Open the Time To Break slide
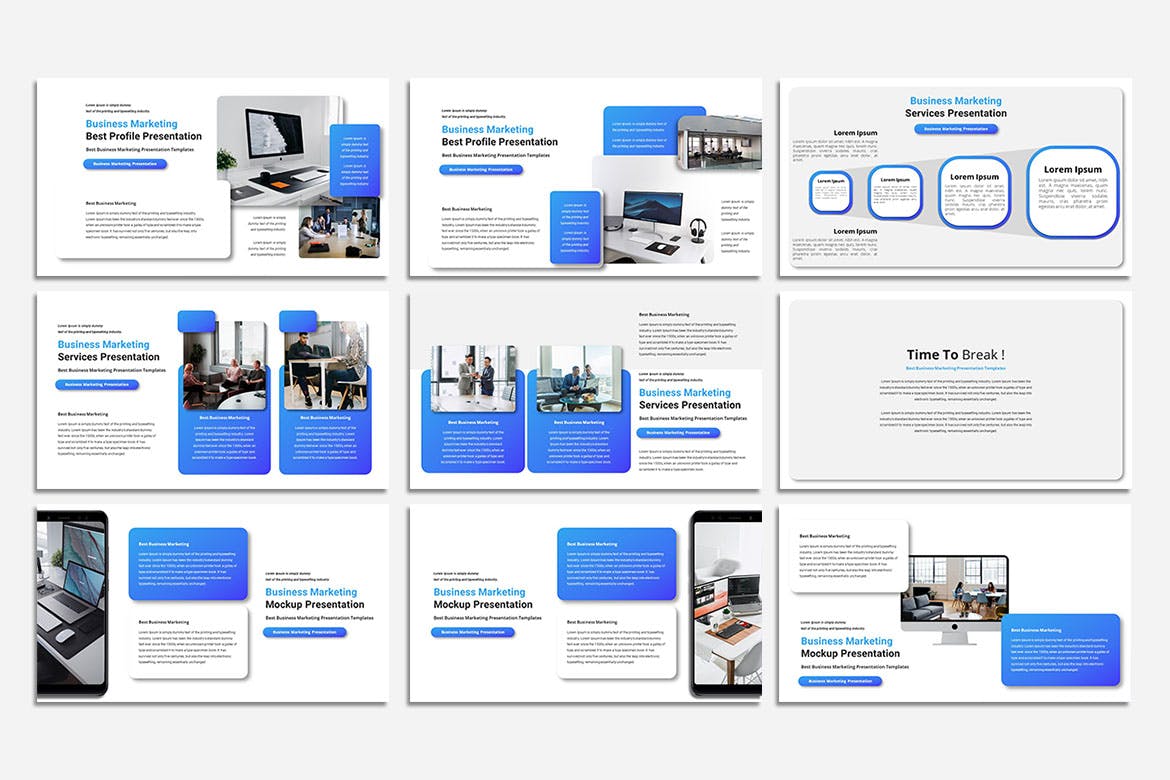The height and width of the screenshot is (780, 1170). tap(955, 390)
